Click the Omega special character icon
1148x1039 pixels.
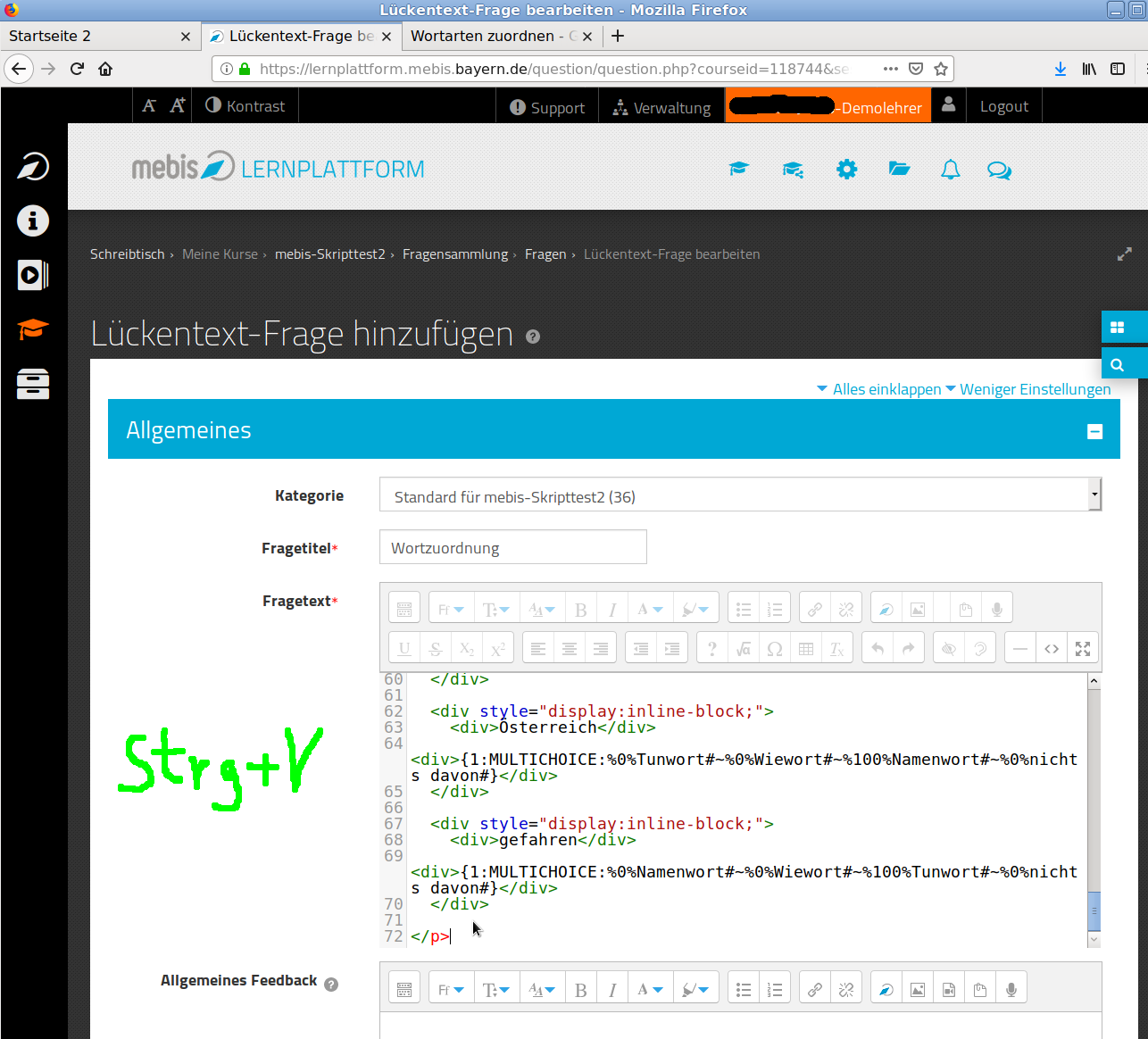[775, 649]
